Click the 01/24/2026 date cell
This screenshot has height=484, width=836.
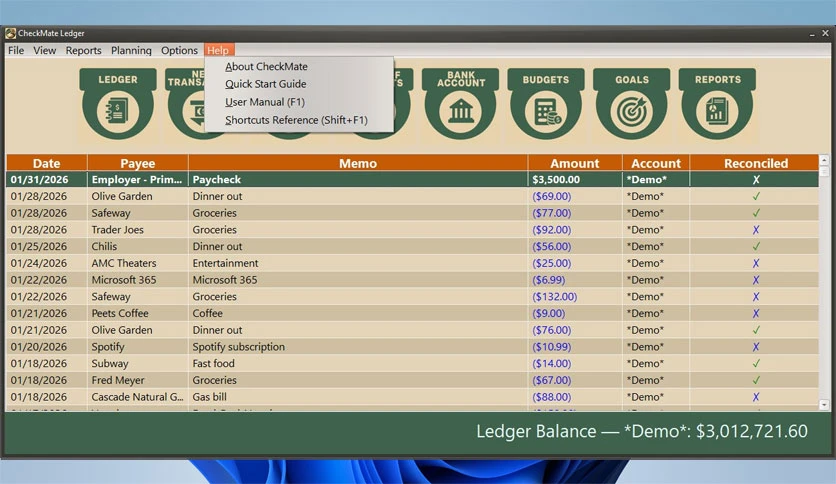(46, 263)
